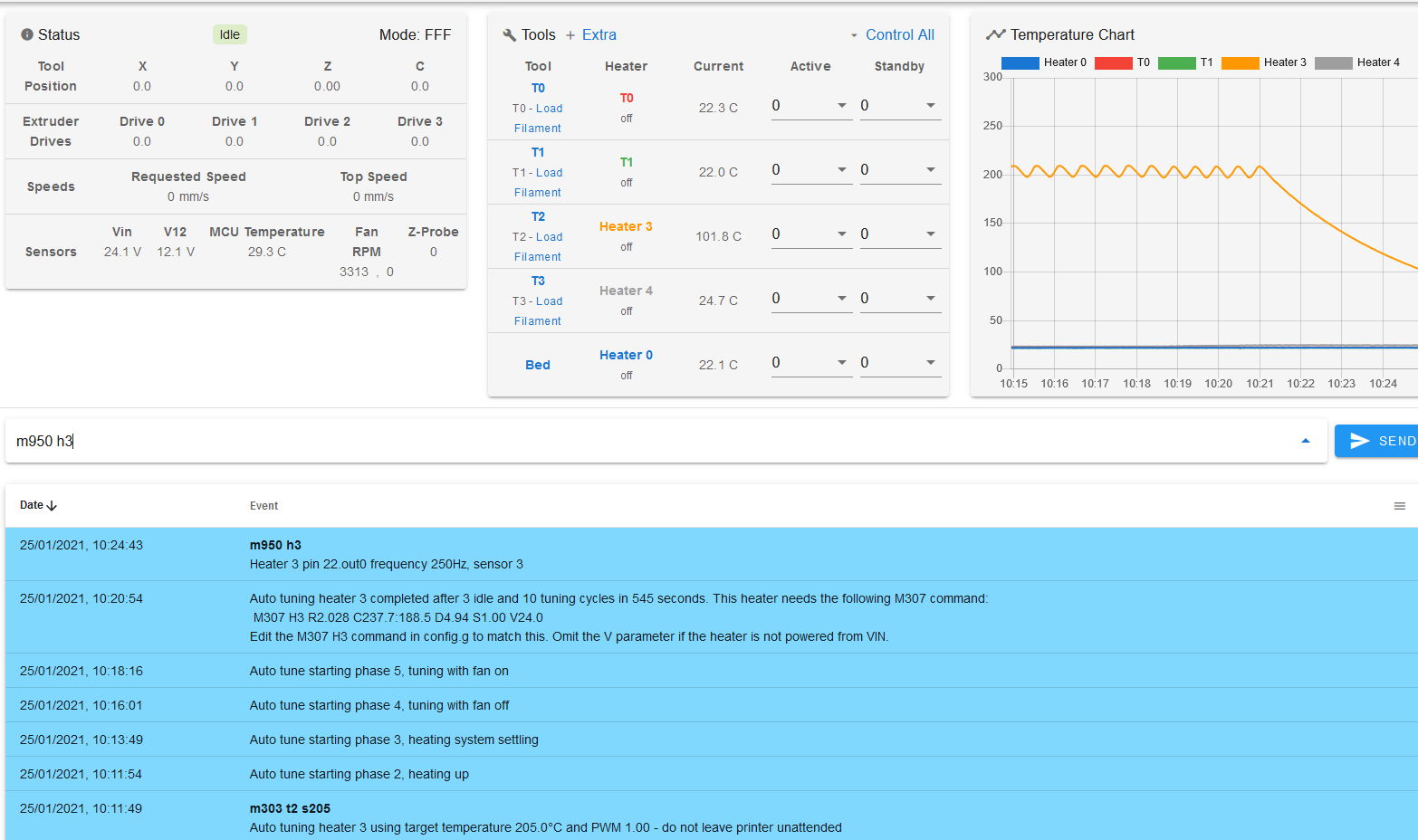Open T0 Active temperature dropdown

(842, 106)
